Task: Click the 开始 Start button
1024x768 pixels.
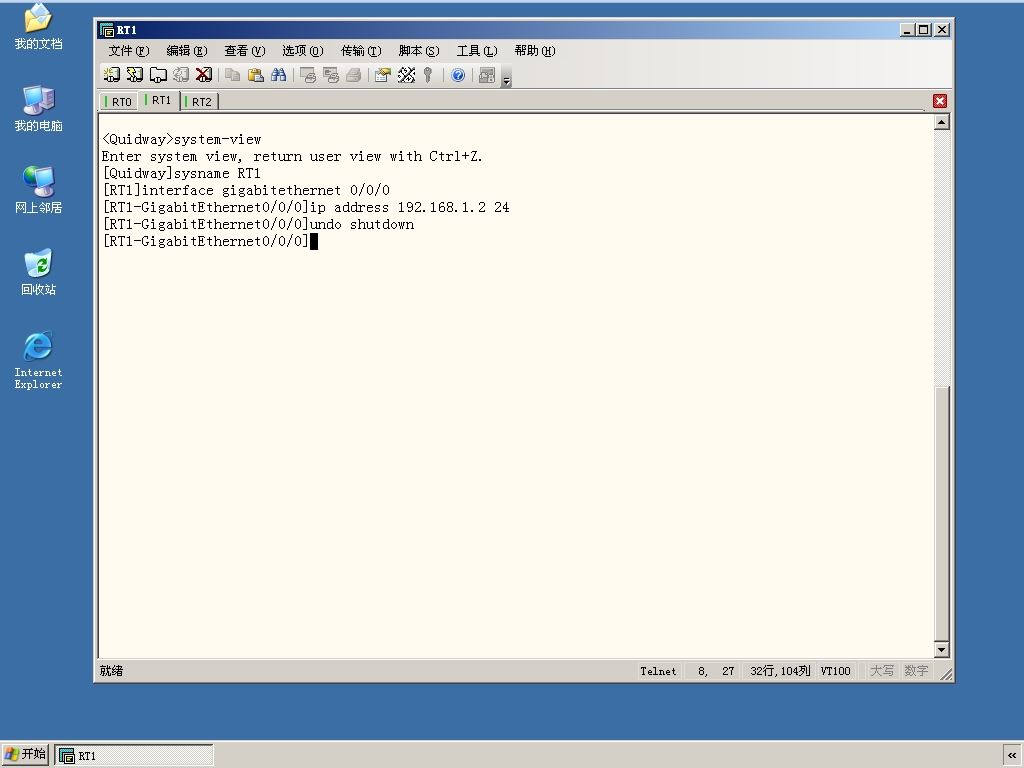Action: [25, 755]
